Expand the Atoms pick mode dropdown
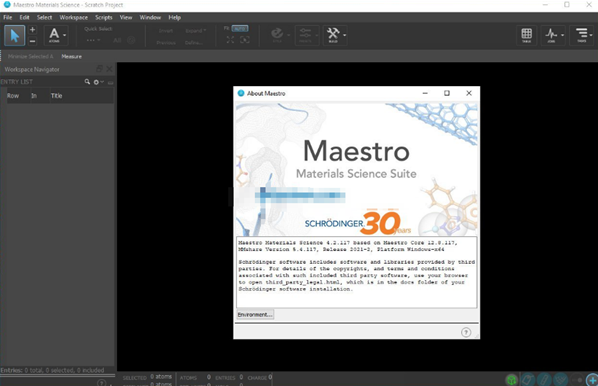Image resolution: width=598 pixels, height=386 pixels. [64, 35]
